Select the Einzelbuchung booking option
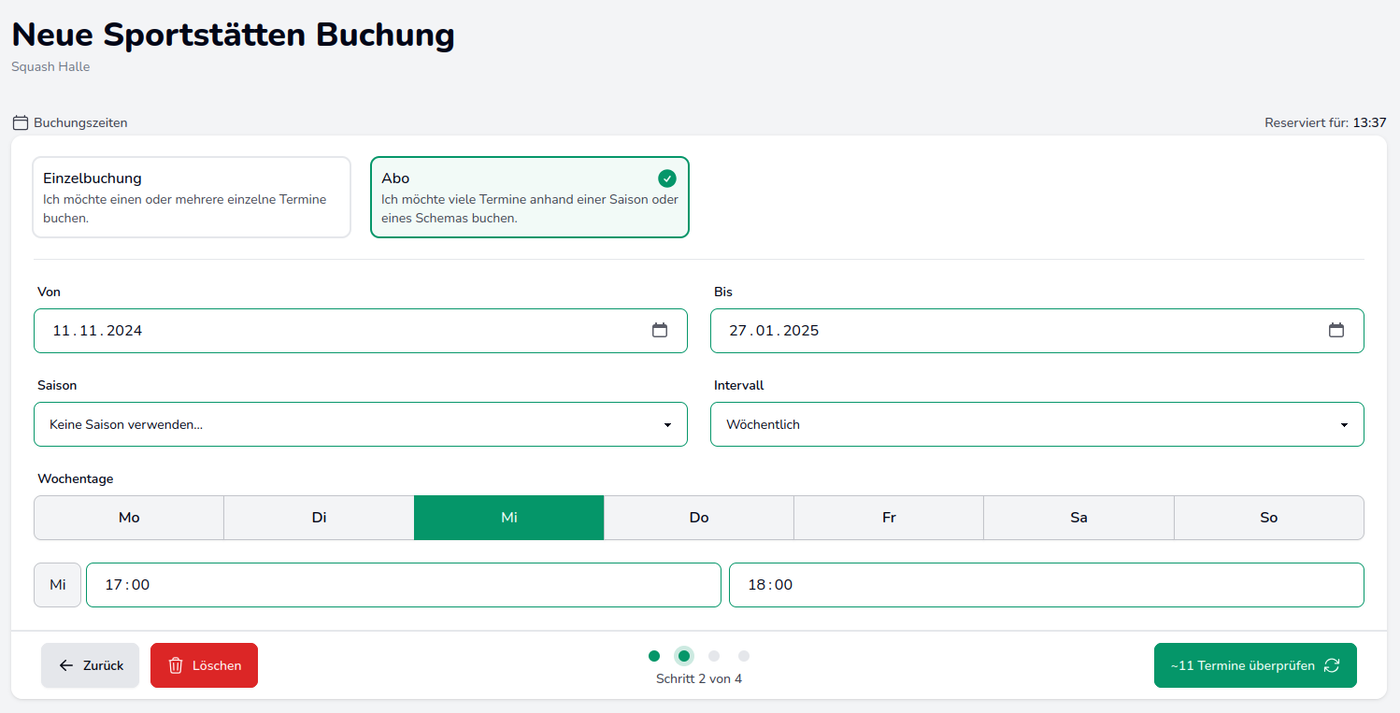The height and width of the screenshot is (713, 1400). 191,197
